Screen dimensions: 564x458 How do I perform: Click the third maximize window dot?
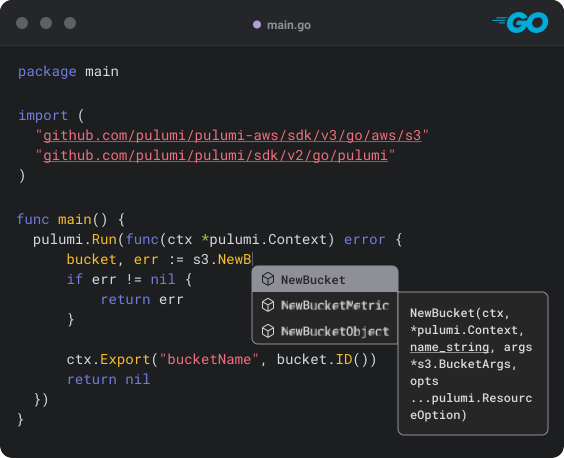(70, 23)
